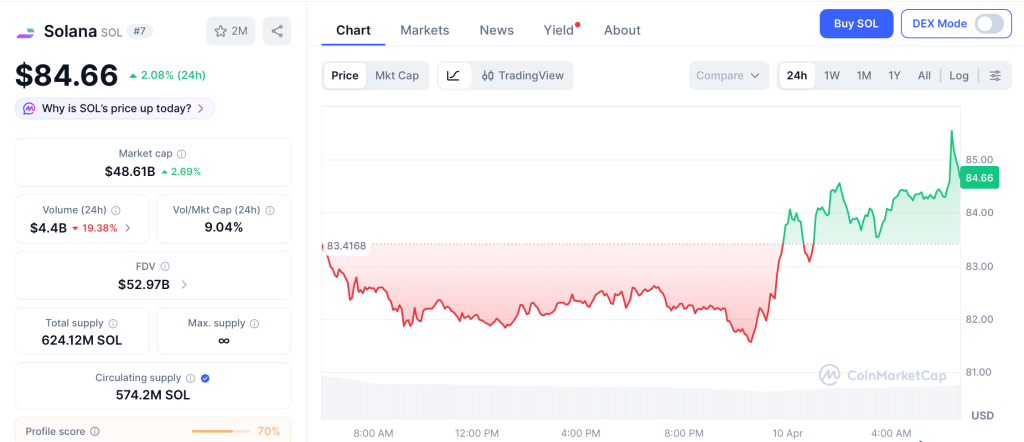
Task: Expand the FDV details chevron
Action: 184,285
